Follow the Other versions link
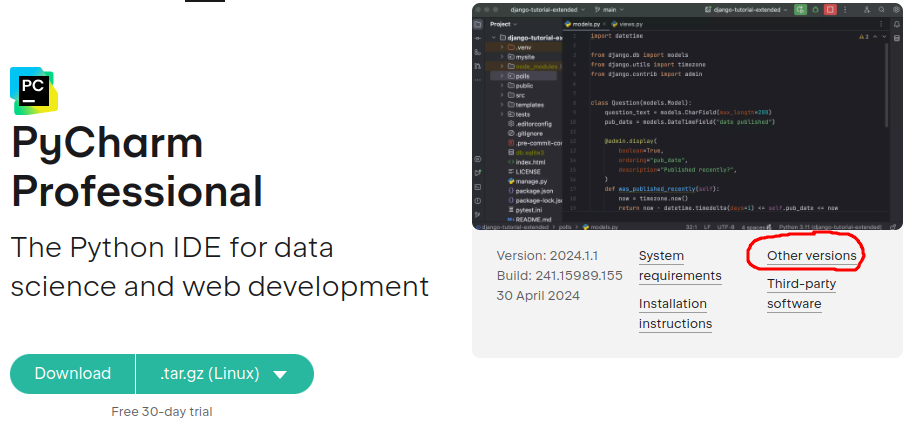The width and height of the screenshot is (914, 427). pos(811,256)
